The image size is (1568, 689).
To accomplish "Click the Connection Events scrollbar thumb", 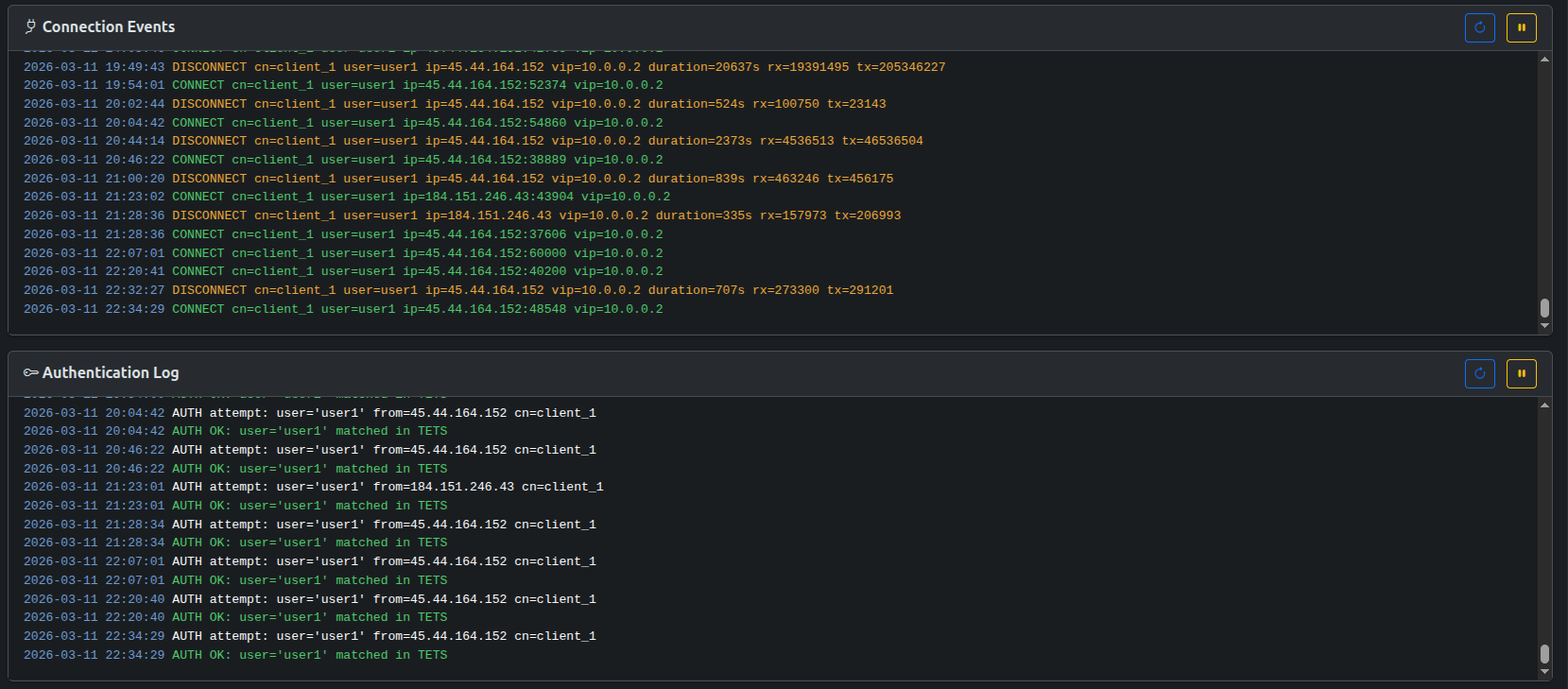I will 1544,308.
